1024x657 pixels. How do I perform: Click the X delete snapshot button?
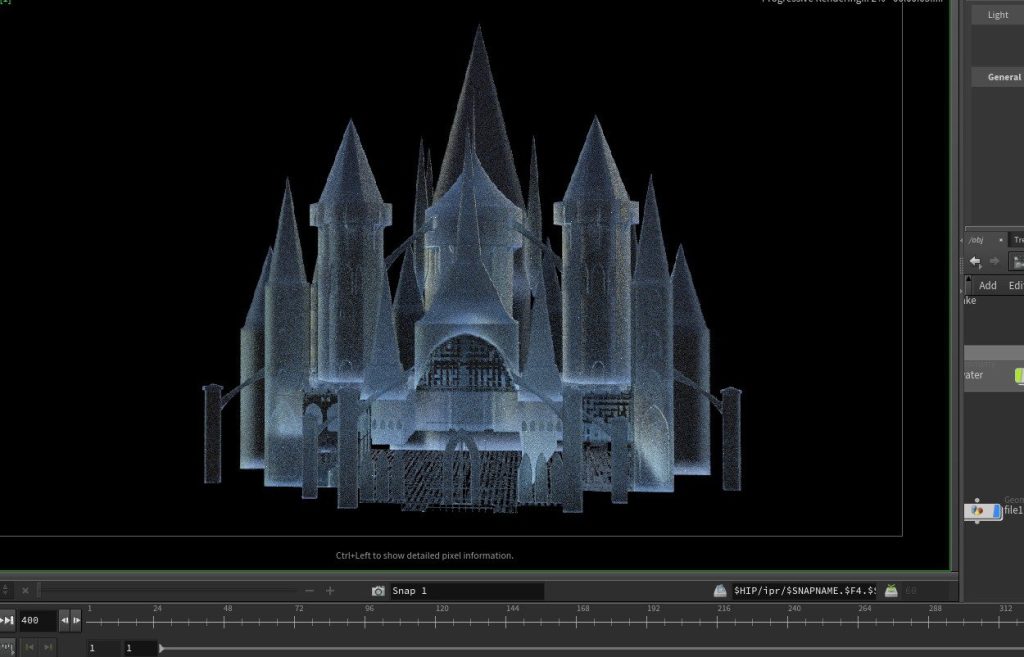click(x=25, y=591)
